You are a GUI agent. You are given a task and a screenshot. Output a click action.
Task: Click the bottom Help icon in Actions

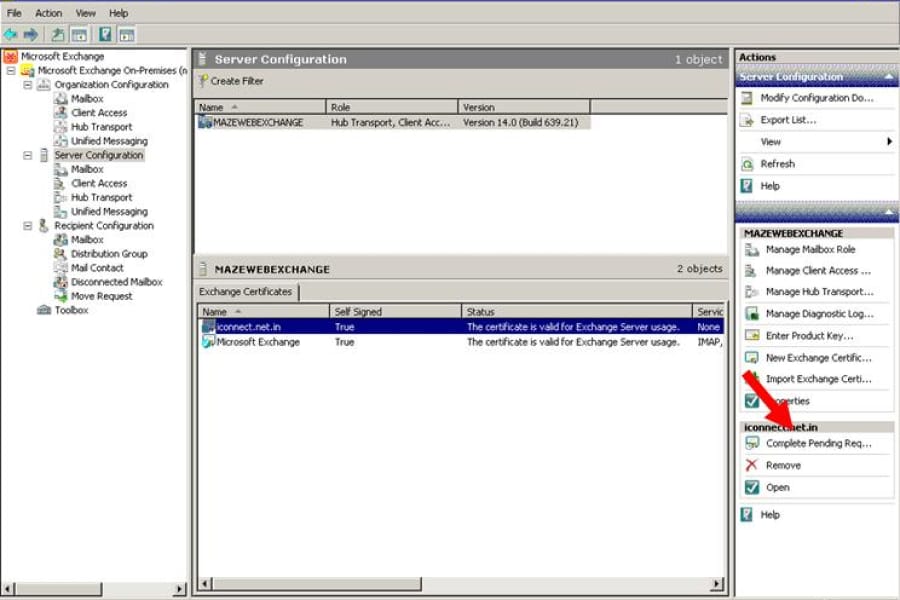[x=747, y=514]
